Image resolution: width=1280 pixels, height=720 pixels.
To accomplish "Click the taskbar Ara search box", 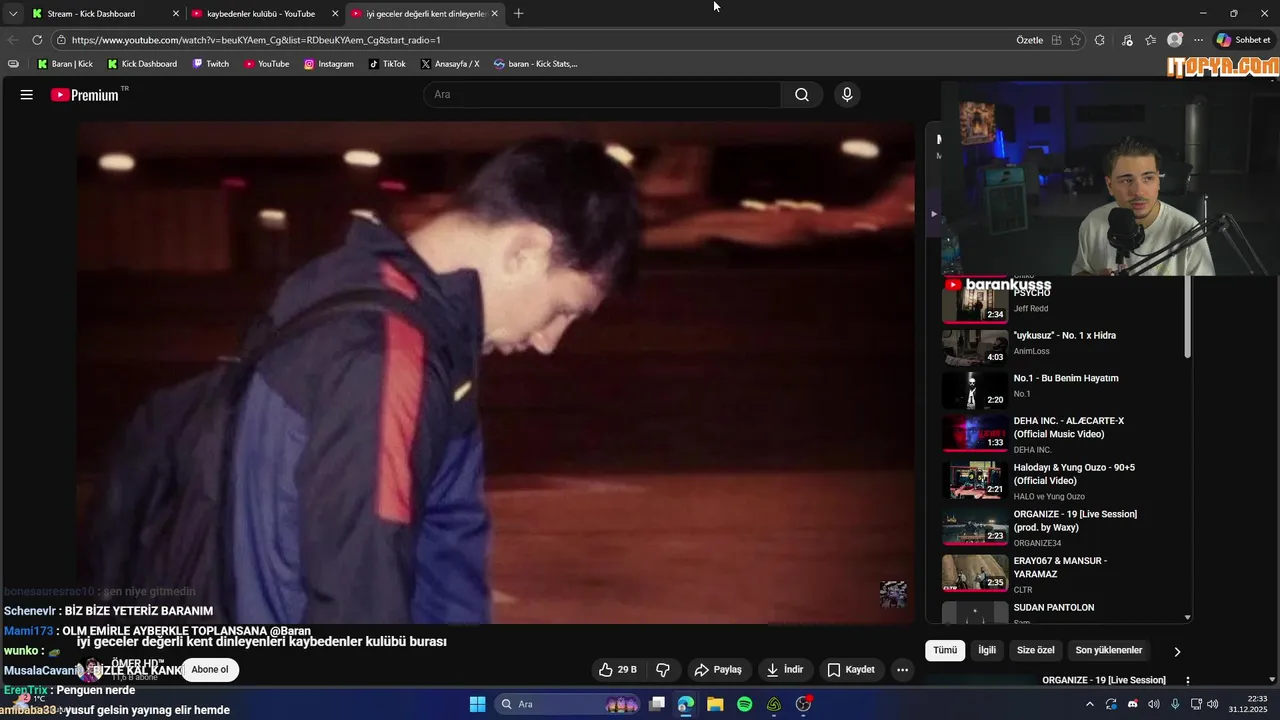I will click(568, 704).
